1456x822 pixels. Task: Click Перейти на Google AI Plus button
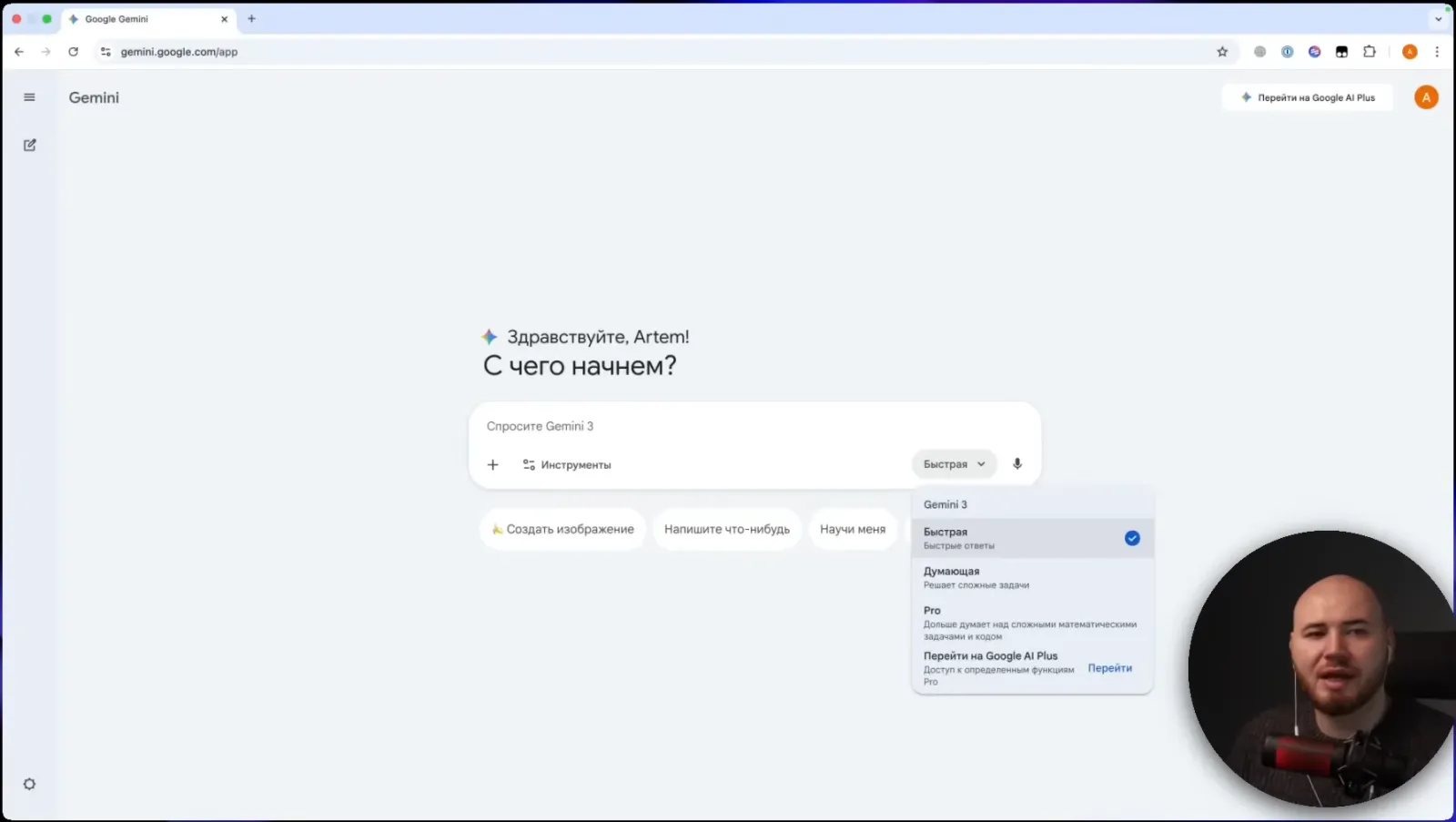click(x=1308, y=97)
